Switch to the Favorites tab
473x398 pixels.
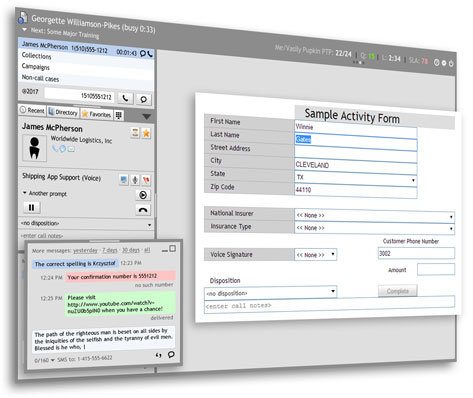coord(97,114)
